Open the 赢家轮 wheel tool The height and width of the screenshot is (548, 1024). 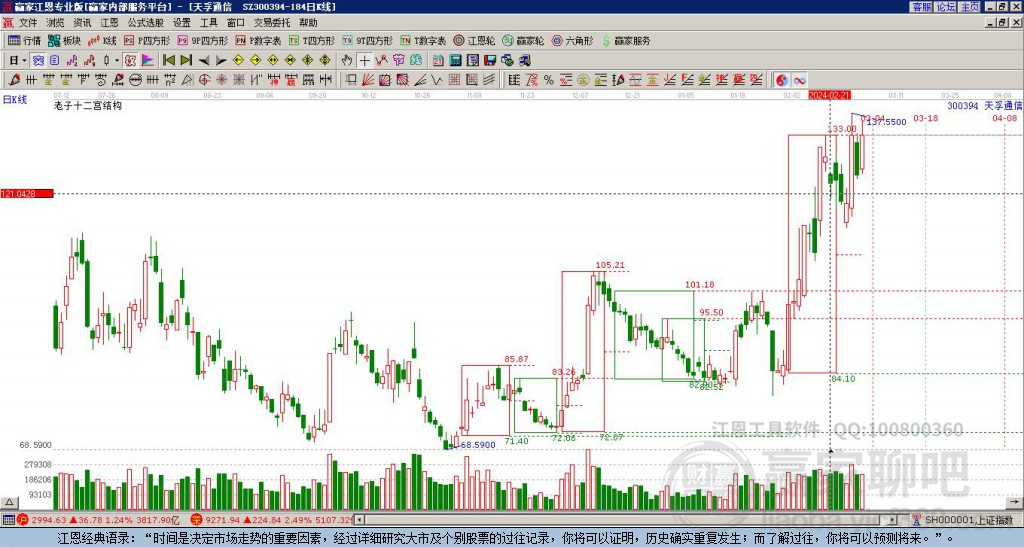(x=523, y=40)
